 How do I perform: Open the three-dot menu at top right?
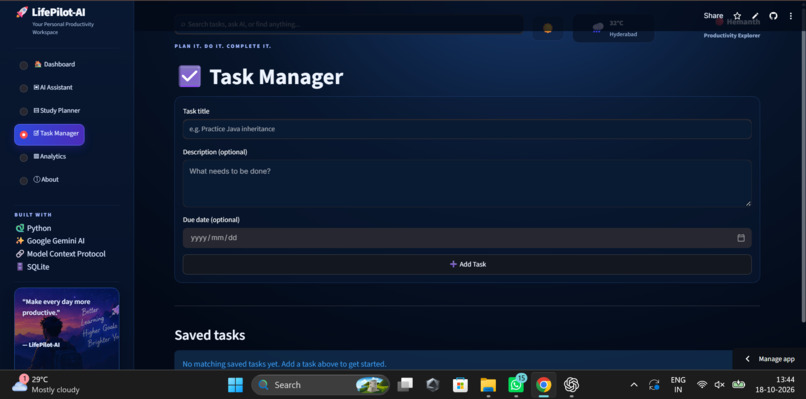[x=791, y=16]
